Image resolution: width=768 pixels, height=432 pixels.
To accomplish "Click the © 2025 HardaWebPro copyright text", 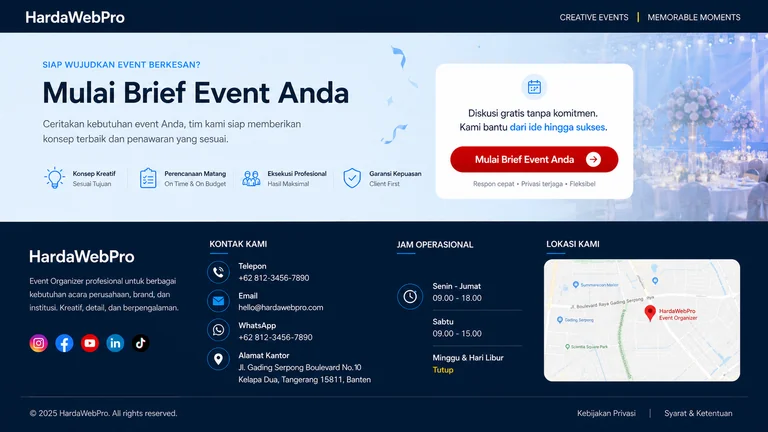I will coord(103,413).
